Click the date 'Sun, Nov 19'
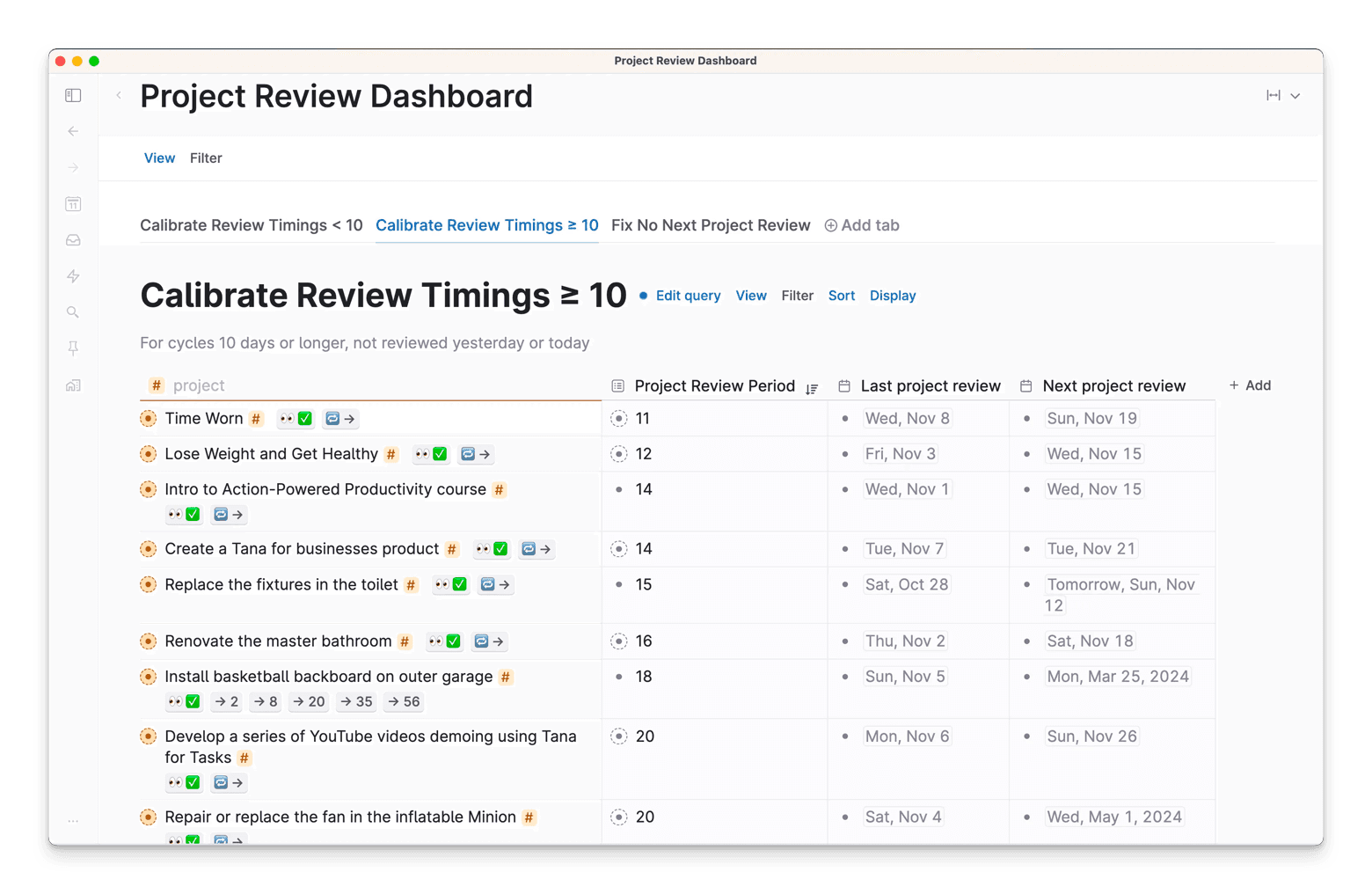This screenshot has width=1372, height=894. 1092,419
